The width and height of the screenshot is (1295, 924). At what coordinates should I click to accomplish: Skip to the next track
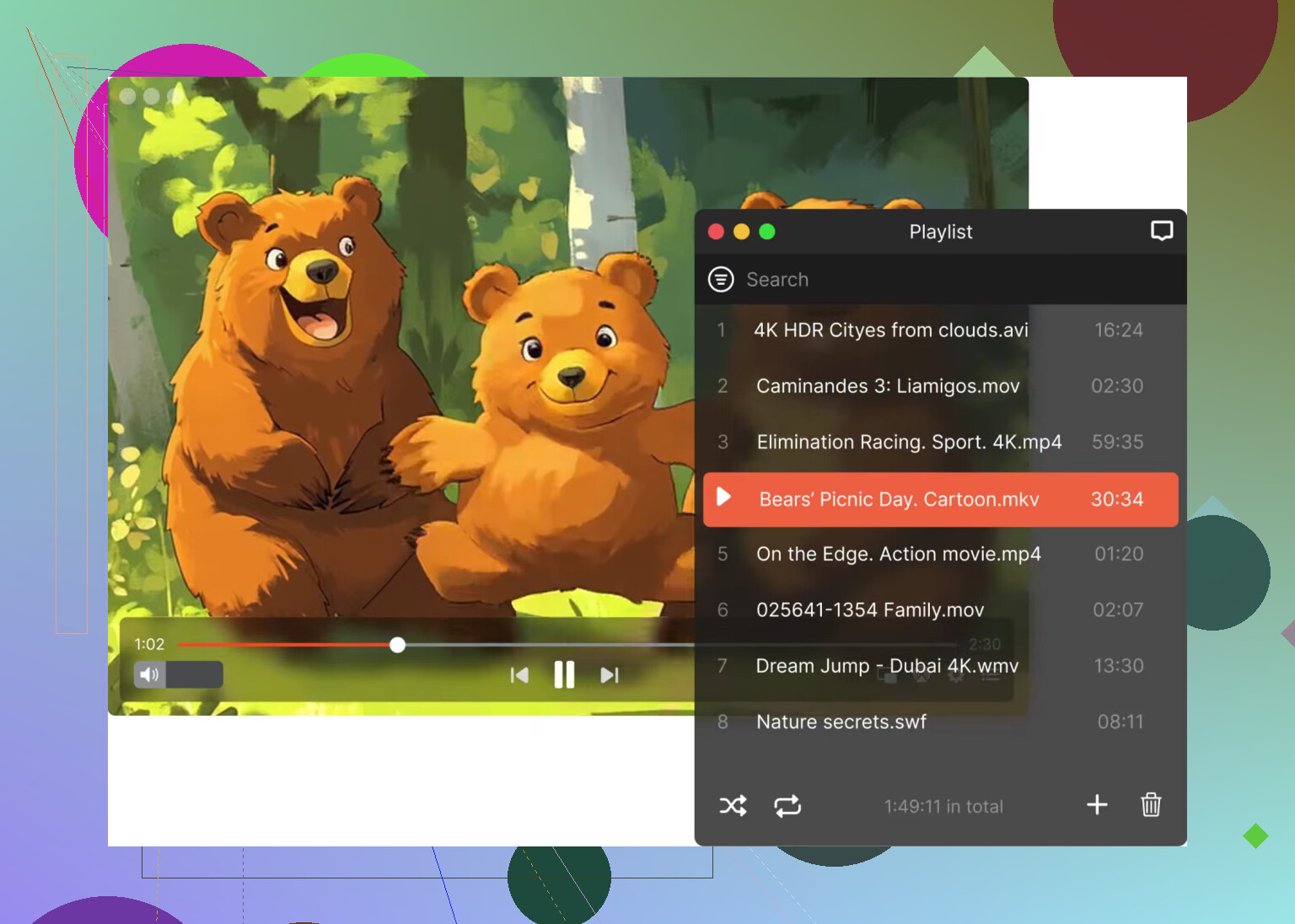(610, 675)
